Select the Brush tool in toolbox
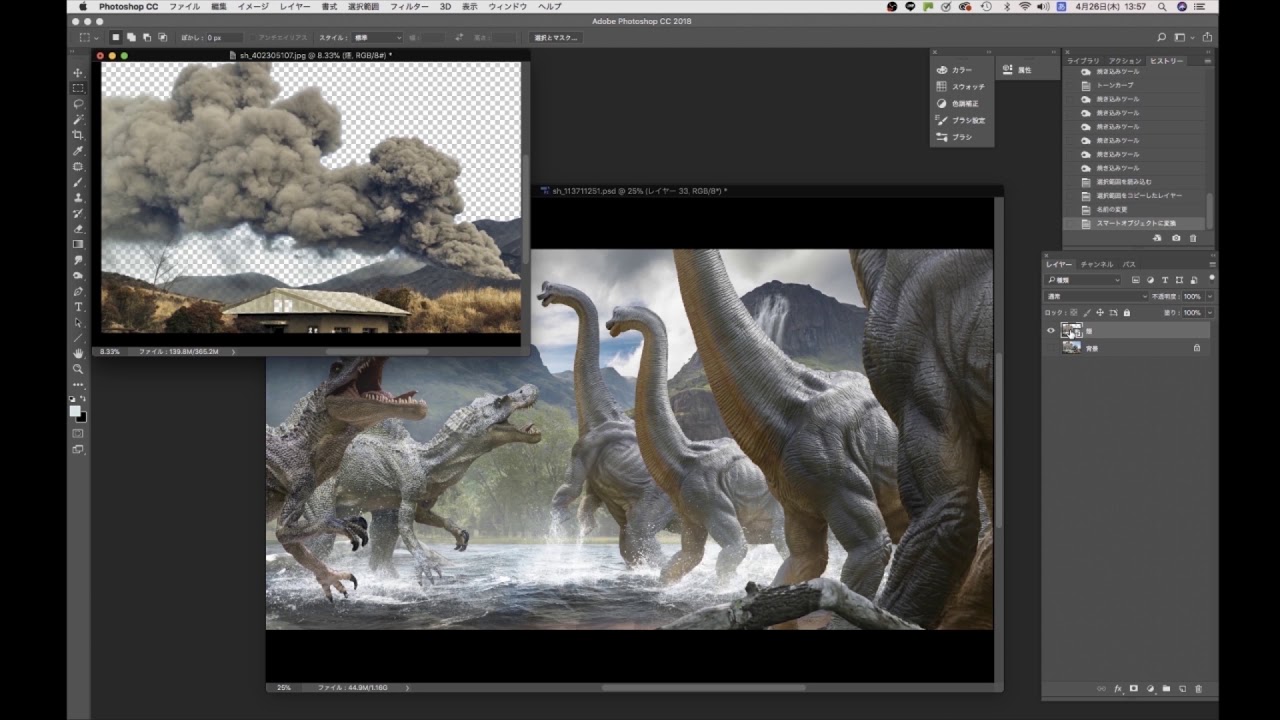This screenshot has width=1280, height=720. (78, 182)
